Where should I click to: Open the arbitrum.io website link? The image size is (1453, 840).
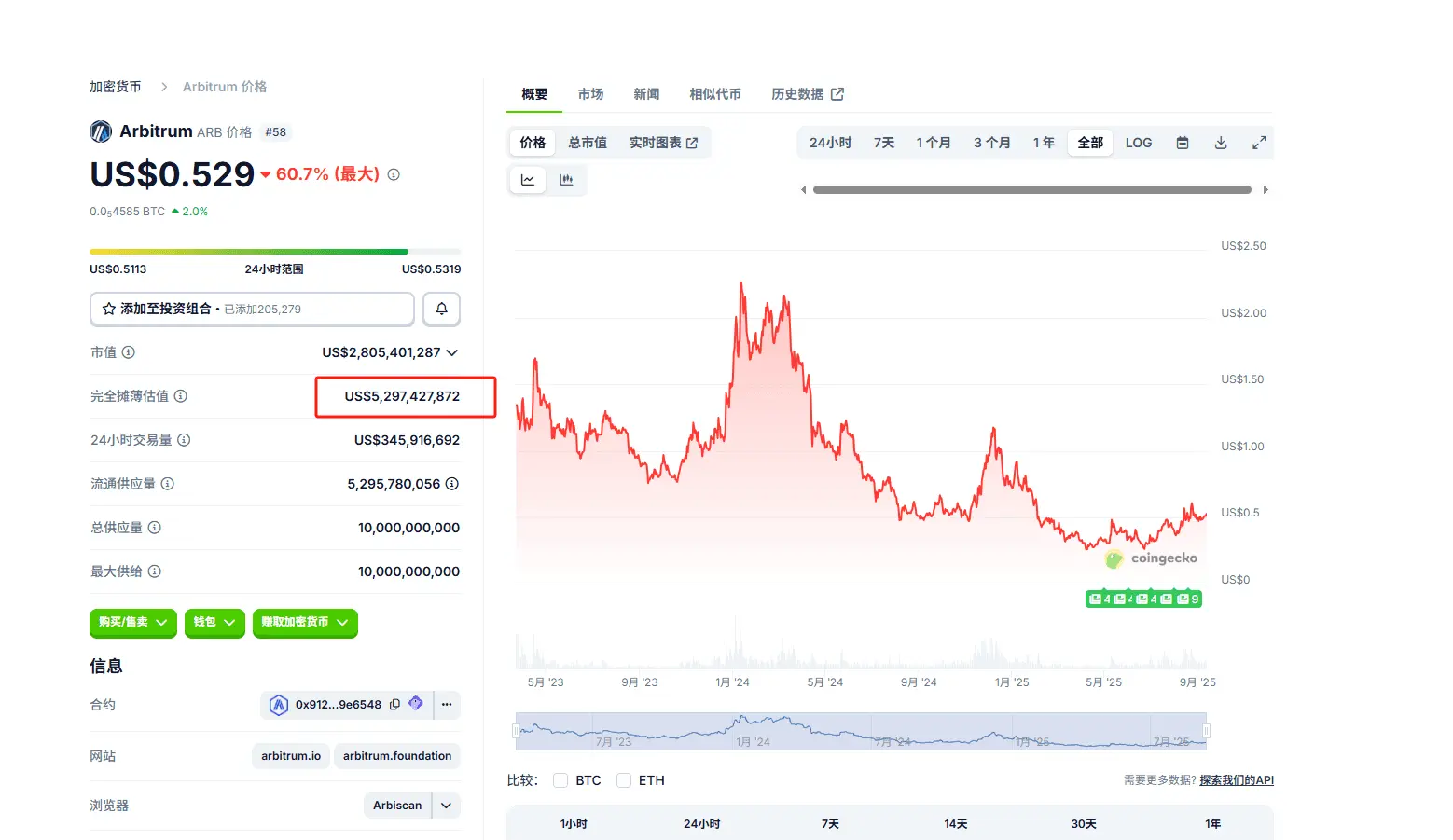pyautogui.click(x=291, y=756)
